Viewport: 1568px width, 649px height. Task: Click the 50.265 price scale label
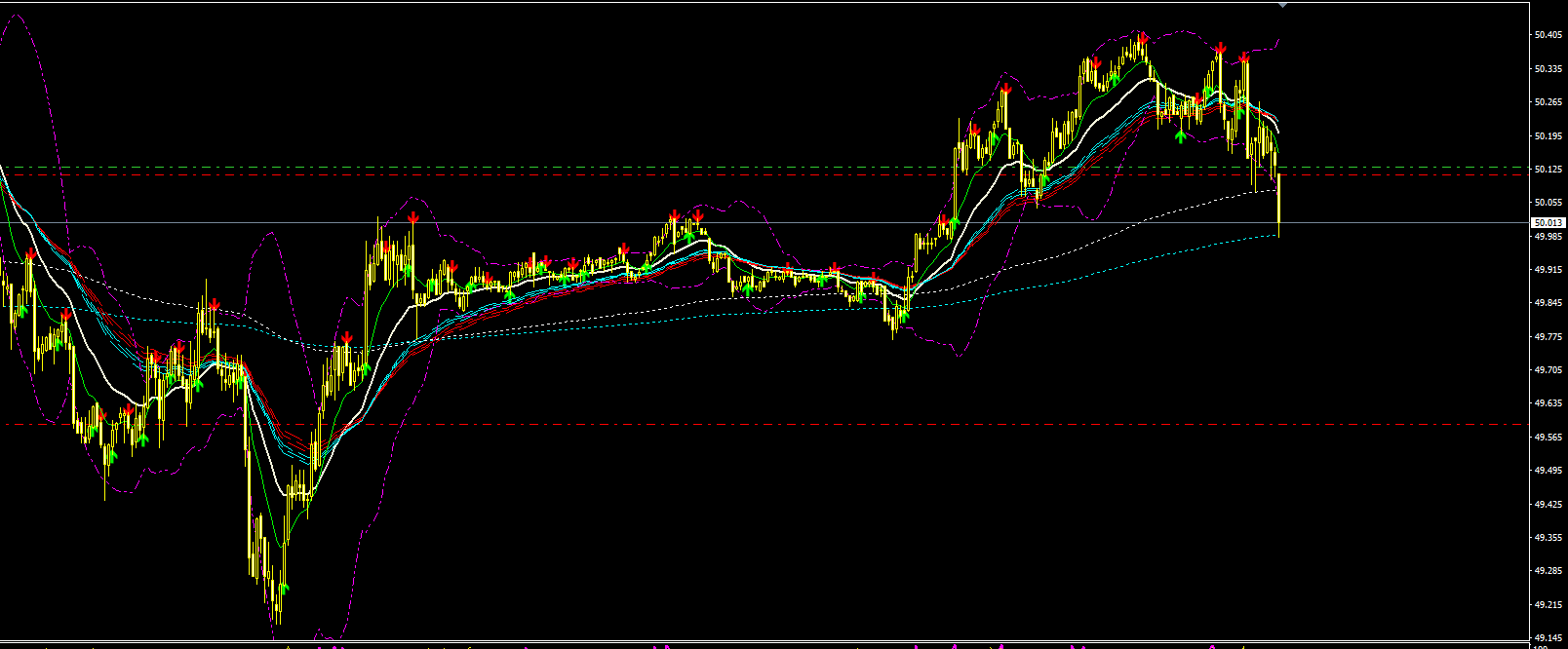coord(1547,102)
